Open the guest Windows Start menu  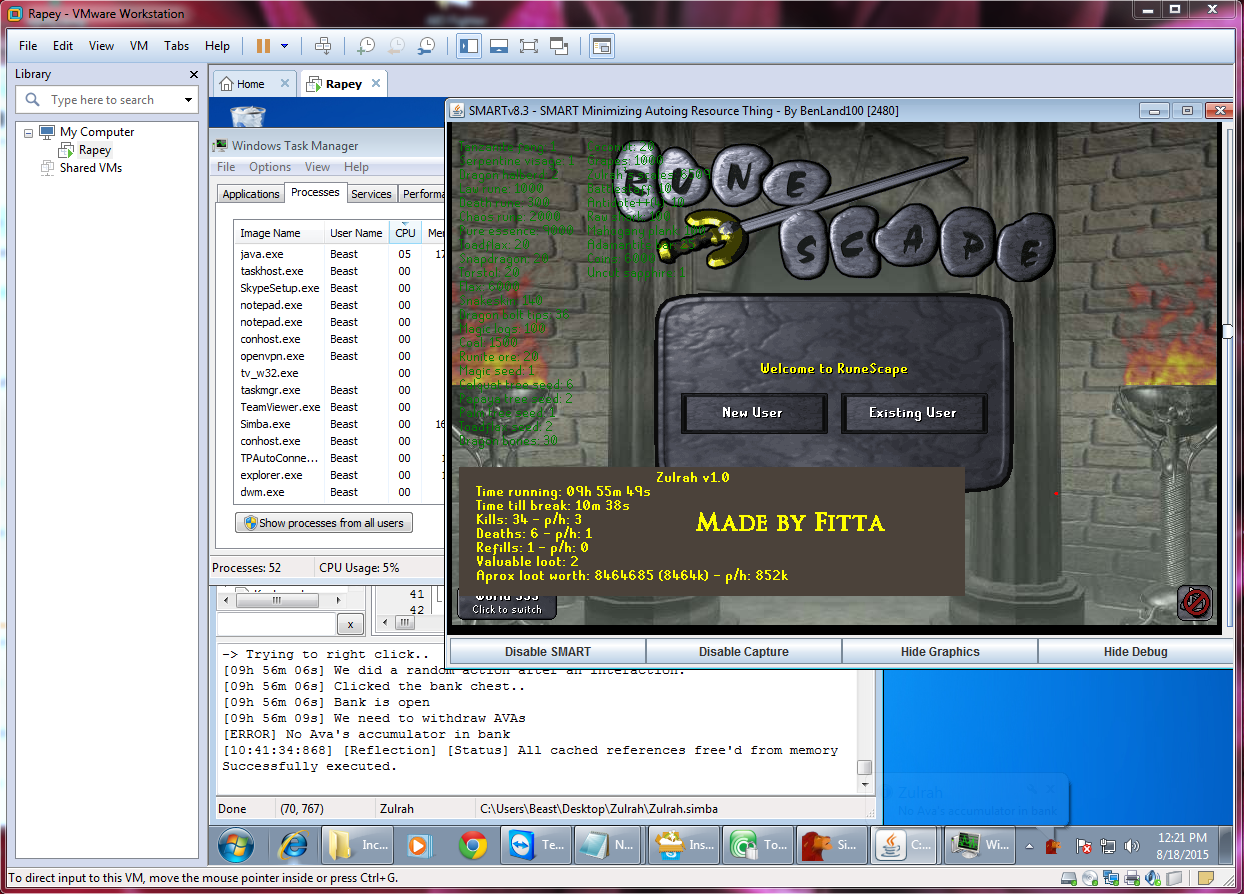click(x=237, y=845)
